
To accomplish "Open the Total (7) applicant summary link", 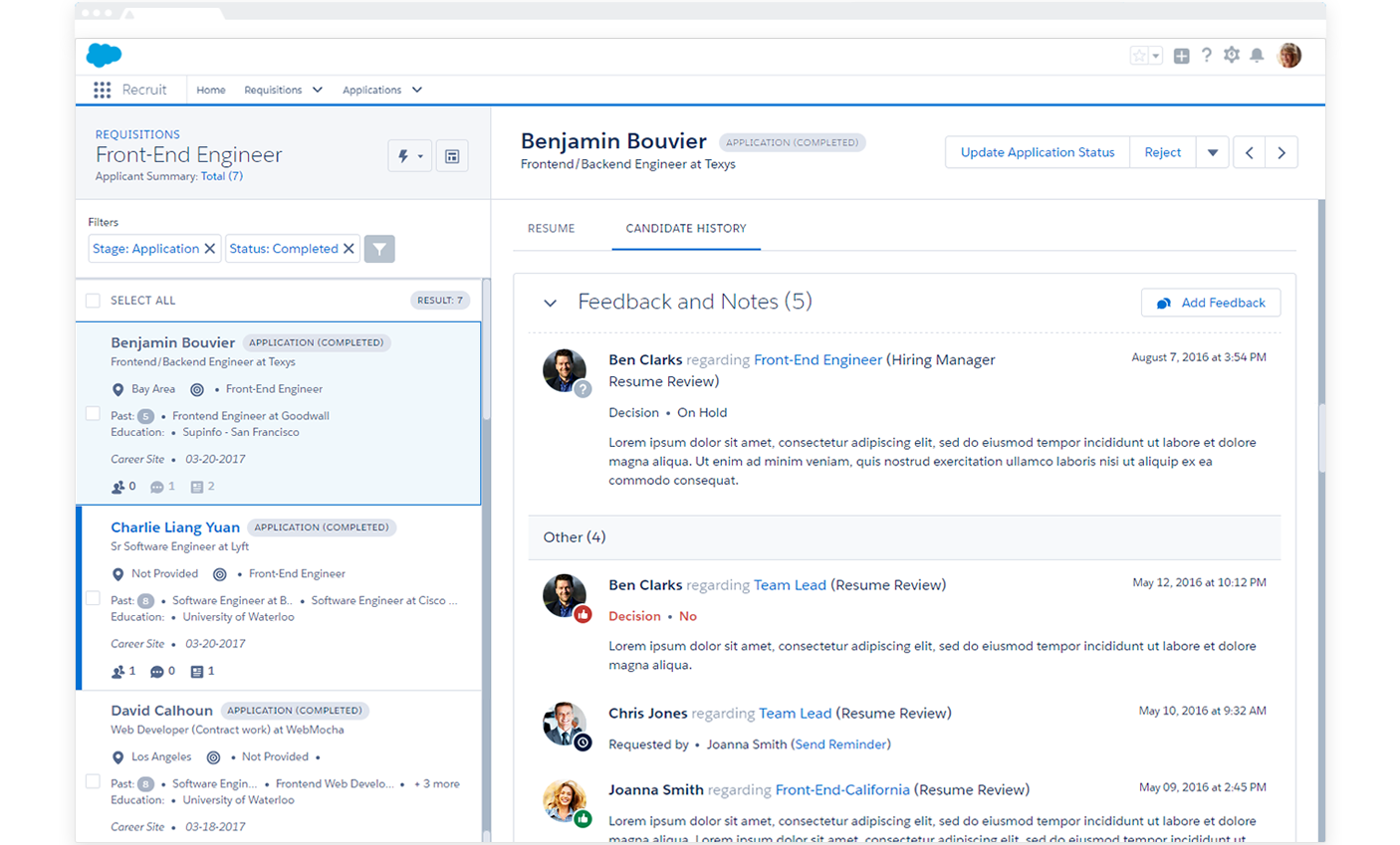I will (x=222, y=176).
